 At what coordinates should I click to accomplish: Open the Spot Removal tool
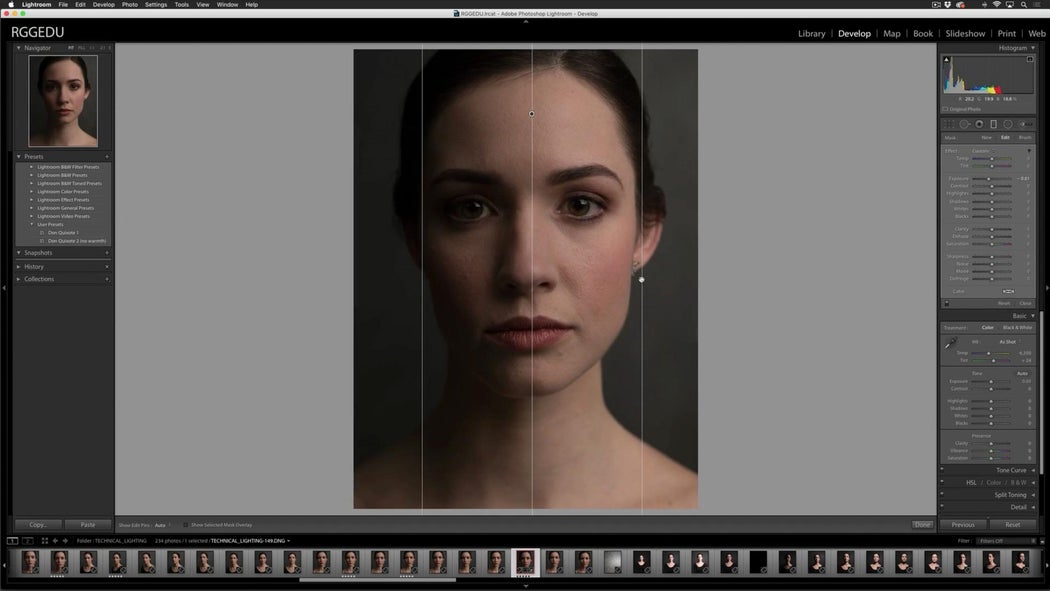(x=965, y=124)
